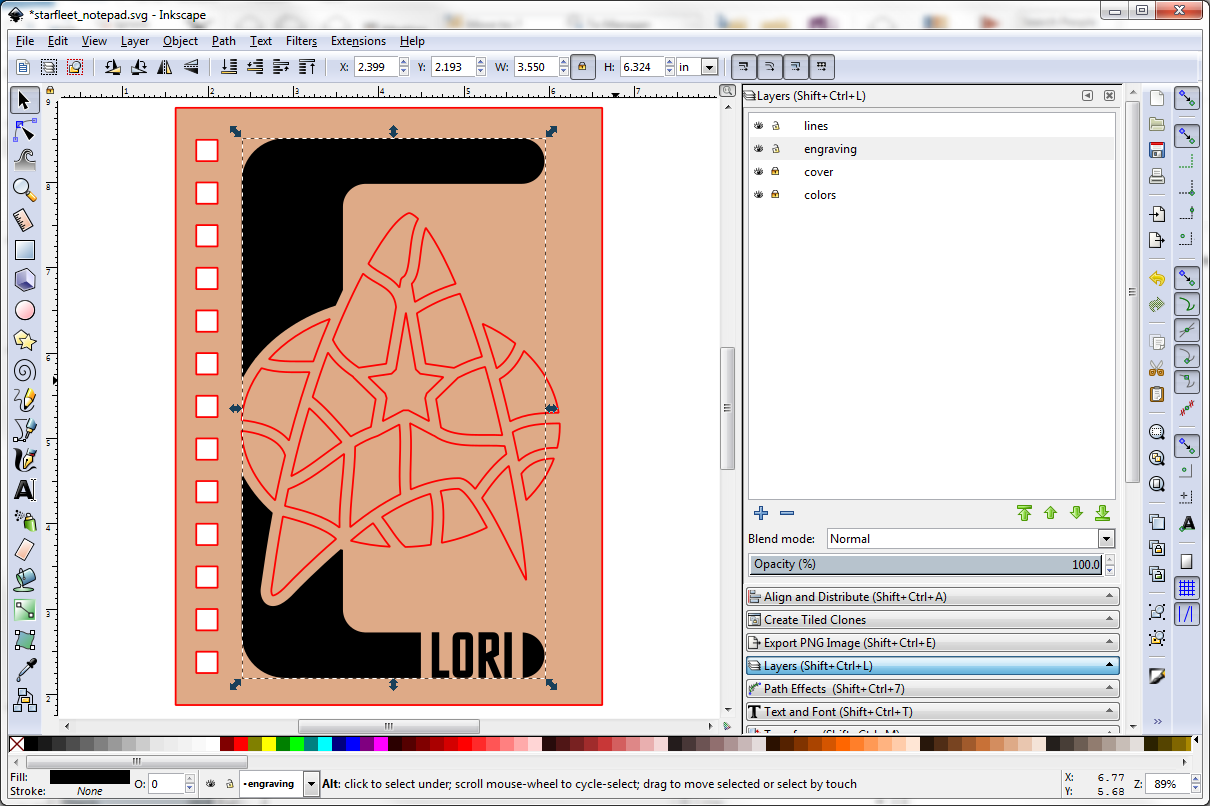Open the File menu
1210x806 pixels.
pos(25,41)
